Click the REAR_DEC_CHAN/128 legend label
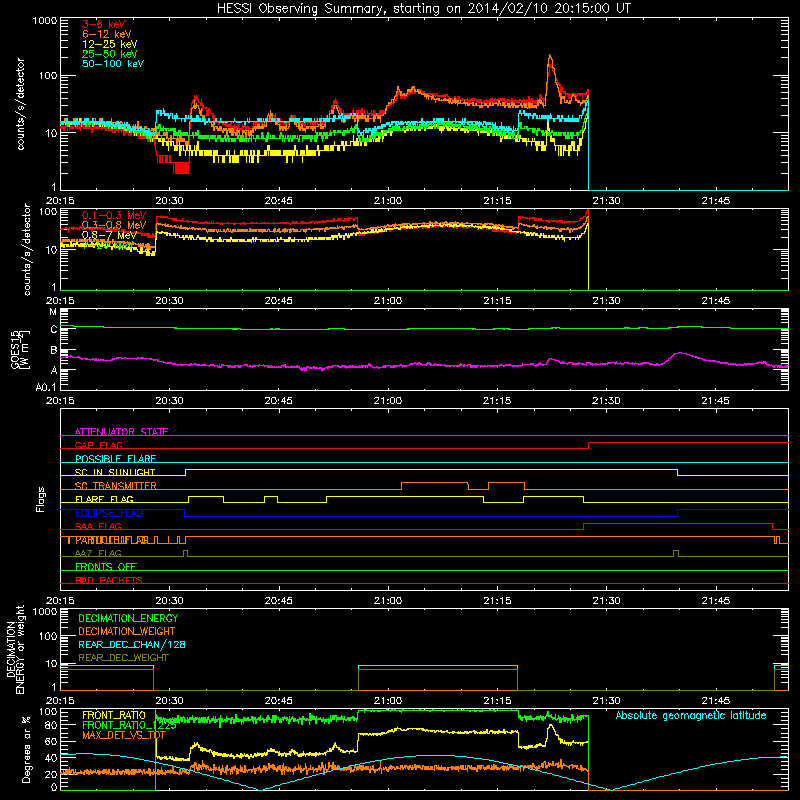Screen dimensions: 800x800 click(x=132, y=644)
